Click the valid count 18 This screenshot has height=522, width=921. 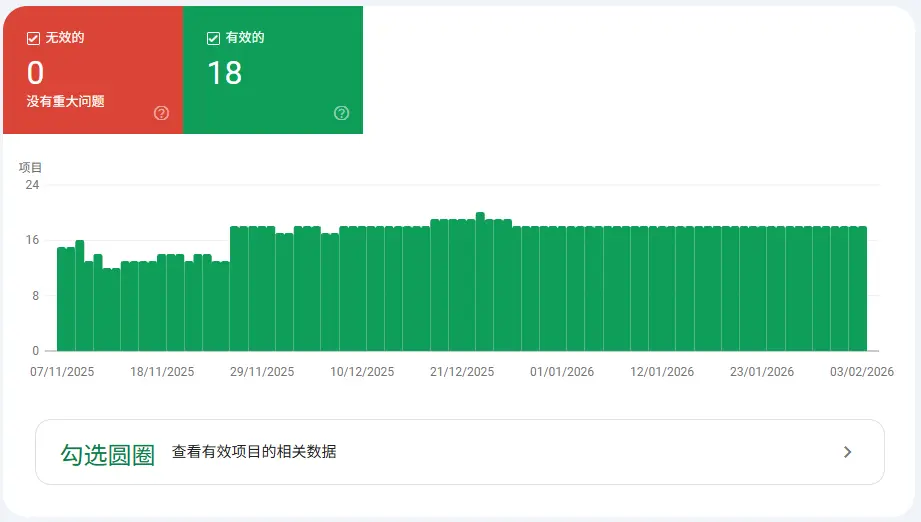[x=224, y=73]
